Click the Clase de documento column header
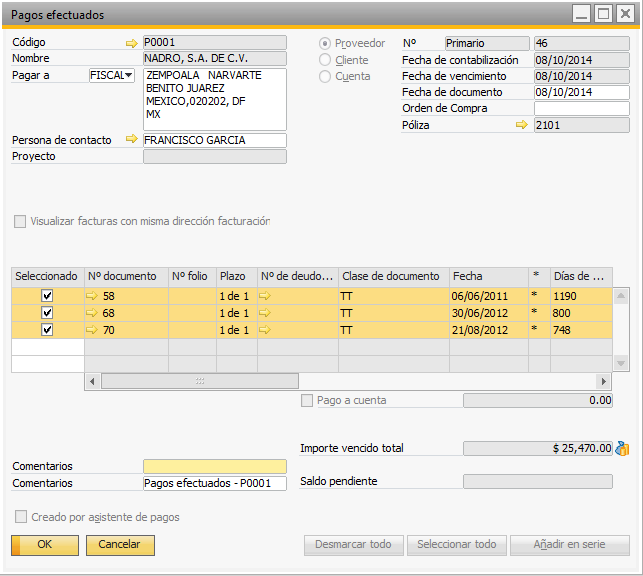Viewport: 643px width, 576px height. point(394,277)
